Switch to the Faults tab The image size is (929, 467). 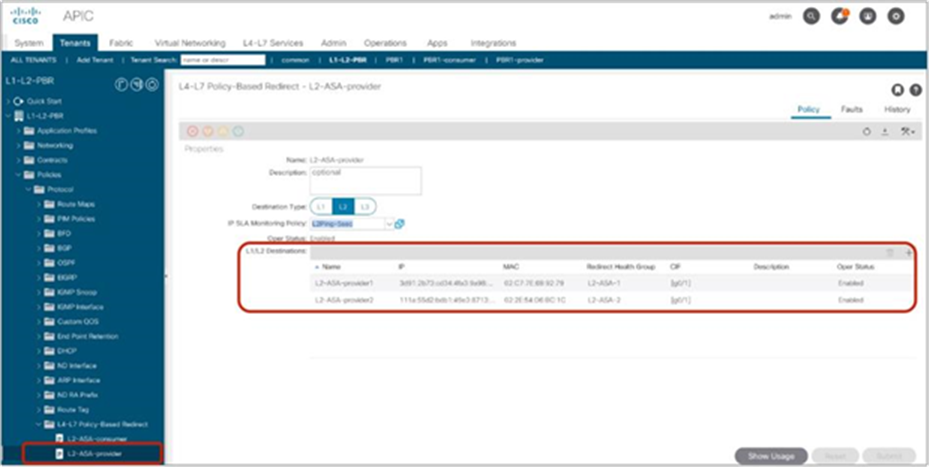click(851, 110)
